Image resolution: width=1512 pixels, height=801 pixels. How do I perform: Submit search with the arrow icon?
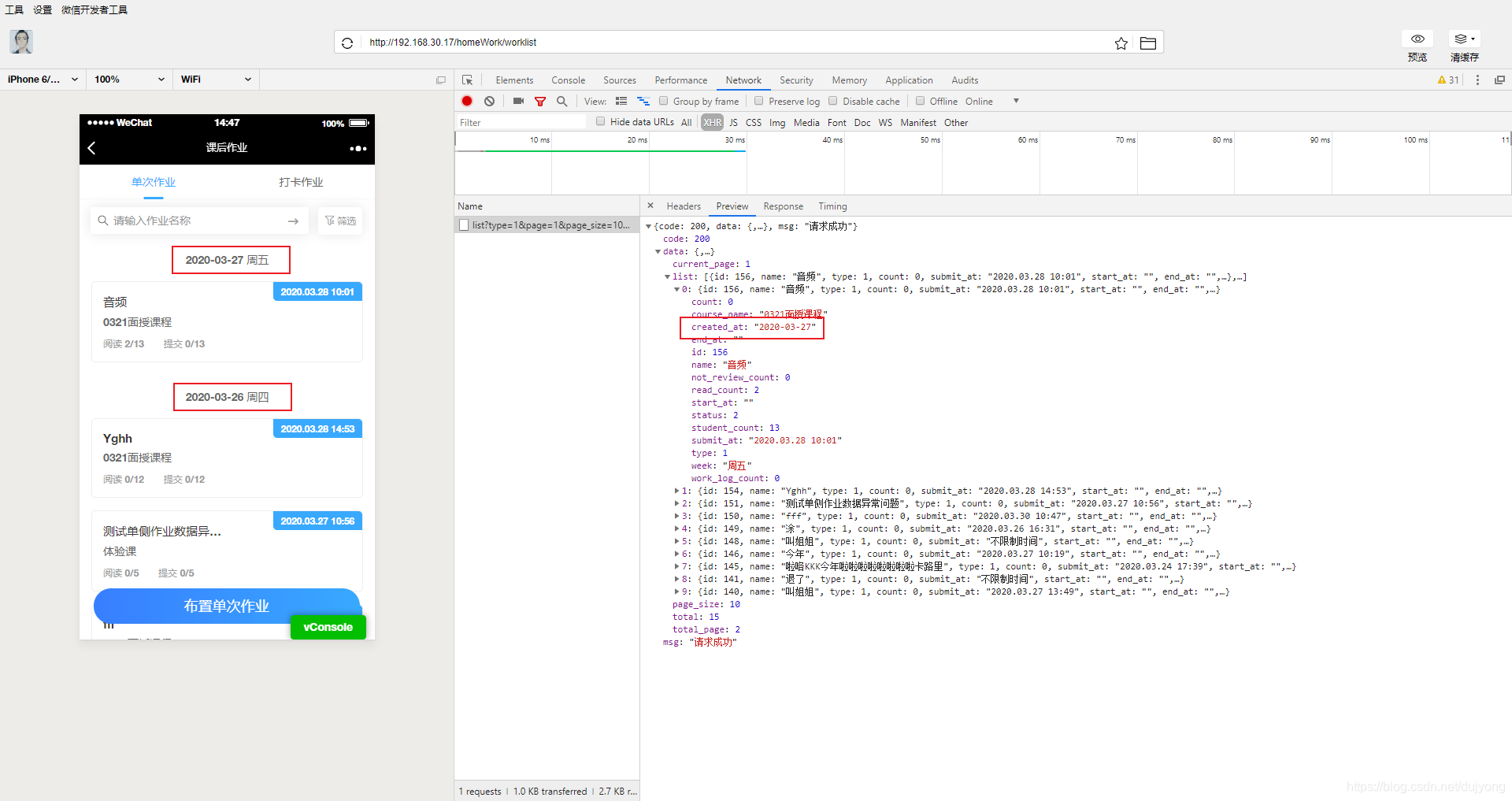[x=293, y=221]
